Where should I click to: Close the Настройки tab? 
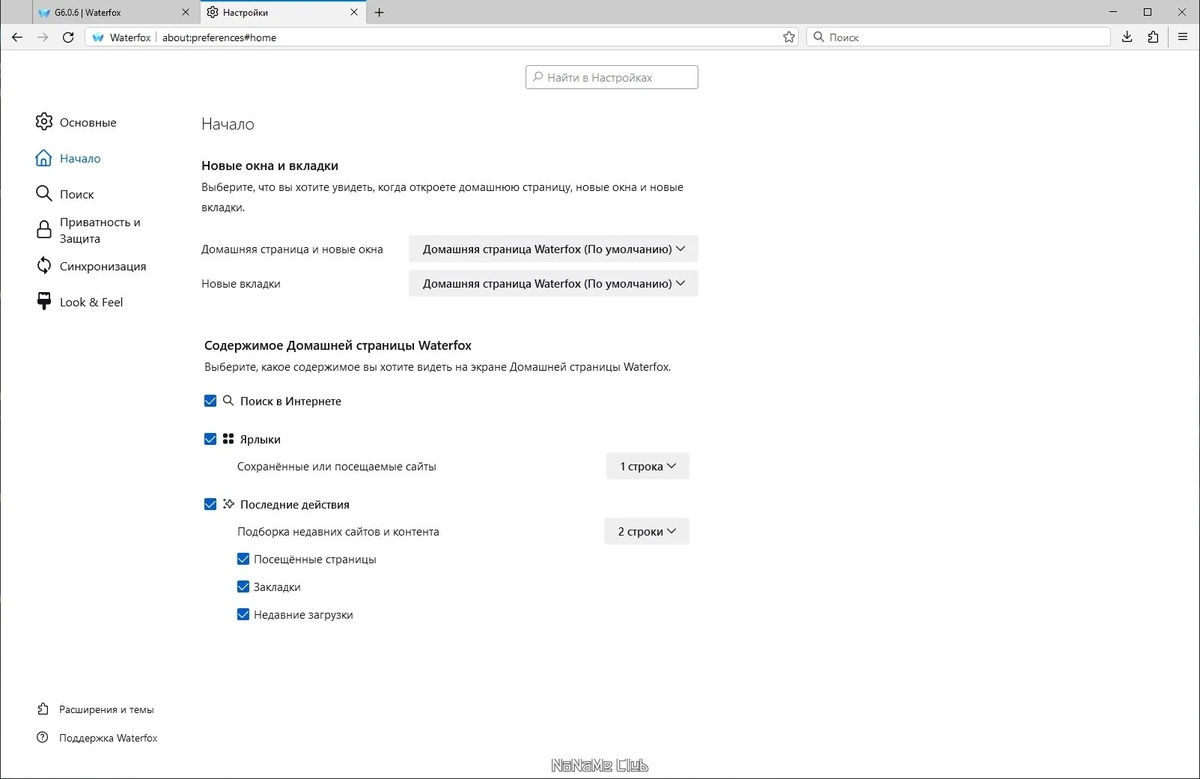[353, 13]
